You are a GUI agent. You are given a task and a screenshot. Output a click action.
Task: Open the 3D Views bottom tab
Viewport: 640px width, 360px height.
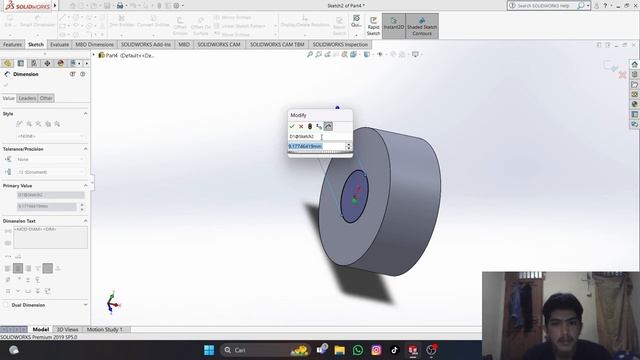(67, 329)
